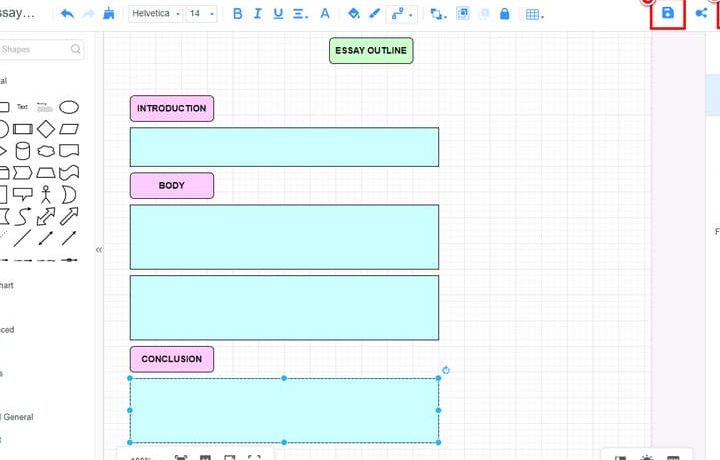Pick the crescent or-gate shape
The image size is (720, 460).
[69, 195]
